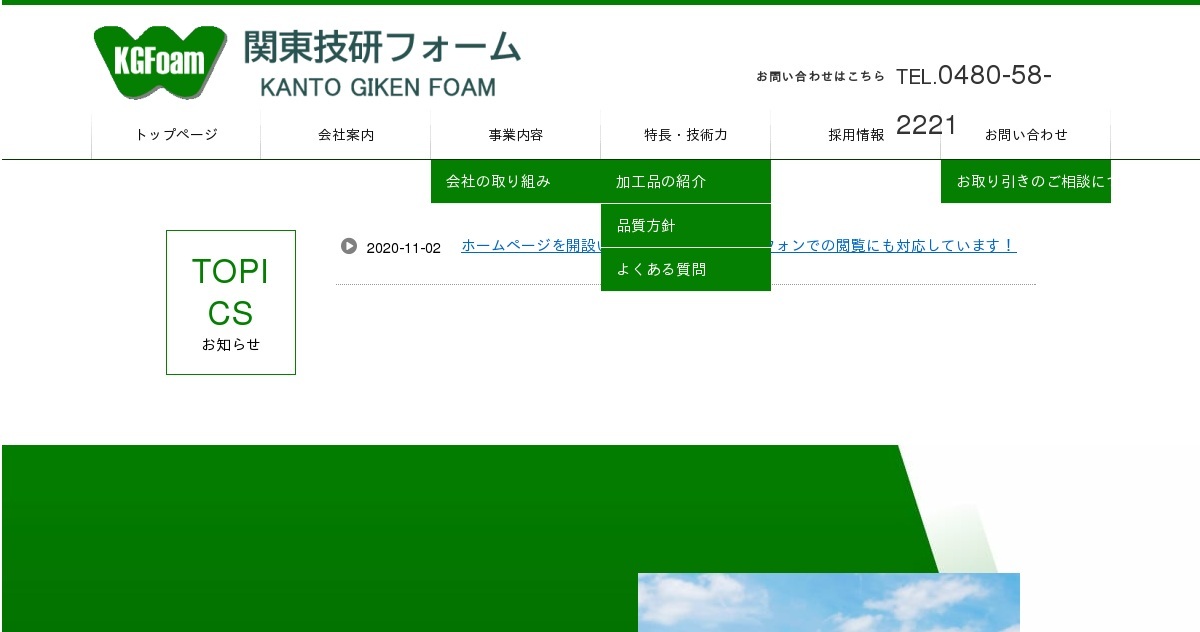Select 品質方針 from the submenu

click(x=647, y=225)
